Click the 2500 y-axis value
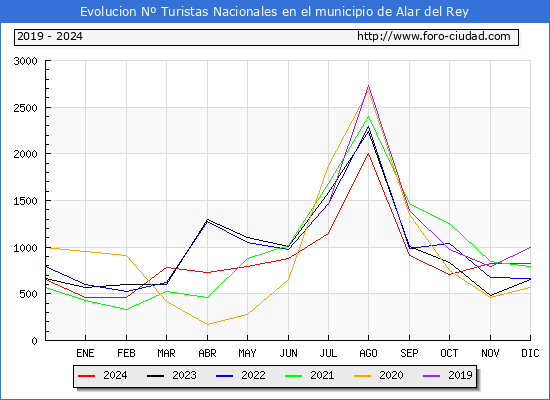The width and height of the screenshot is (550, 400). (25, 108)
